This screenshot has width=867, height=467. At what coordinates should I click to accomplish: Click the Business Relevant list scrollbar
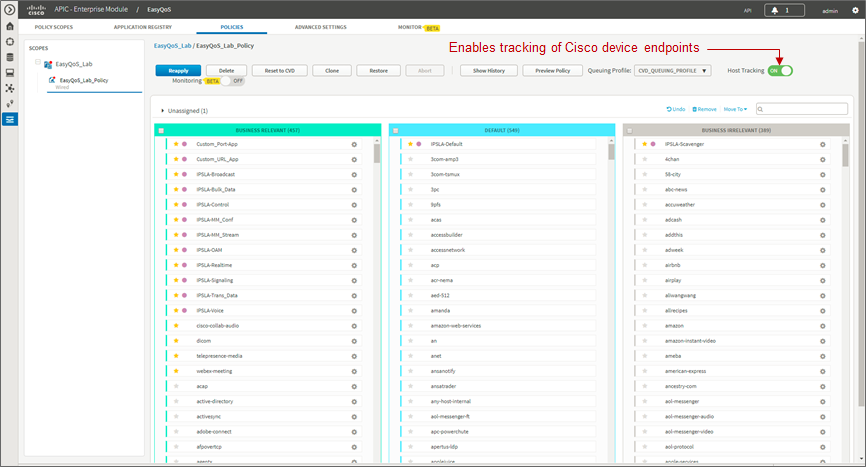[377, 153]
